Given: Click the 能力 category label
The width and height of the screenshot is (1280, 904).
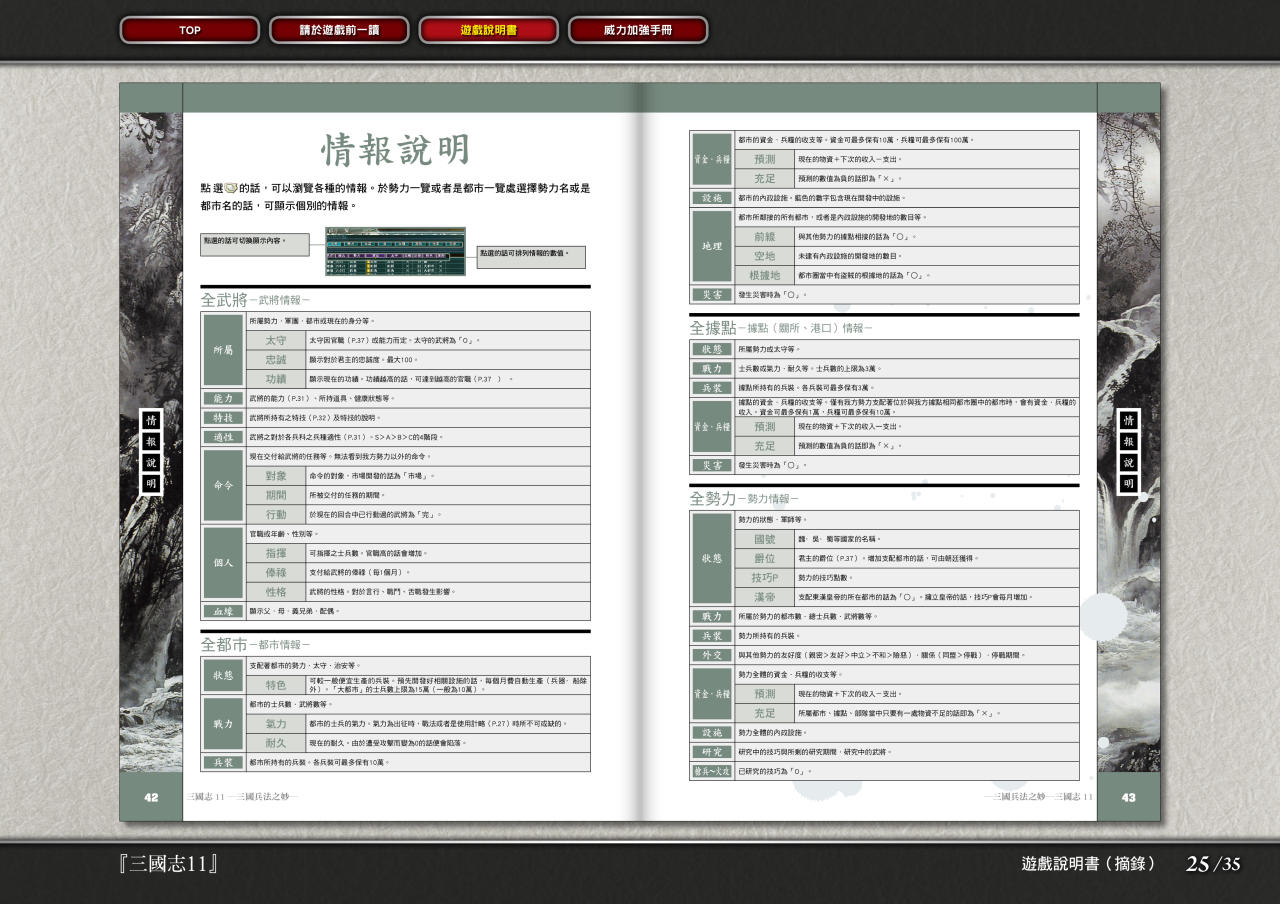Looking at the screenshot, I should 223,398.
